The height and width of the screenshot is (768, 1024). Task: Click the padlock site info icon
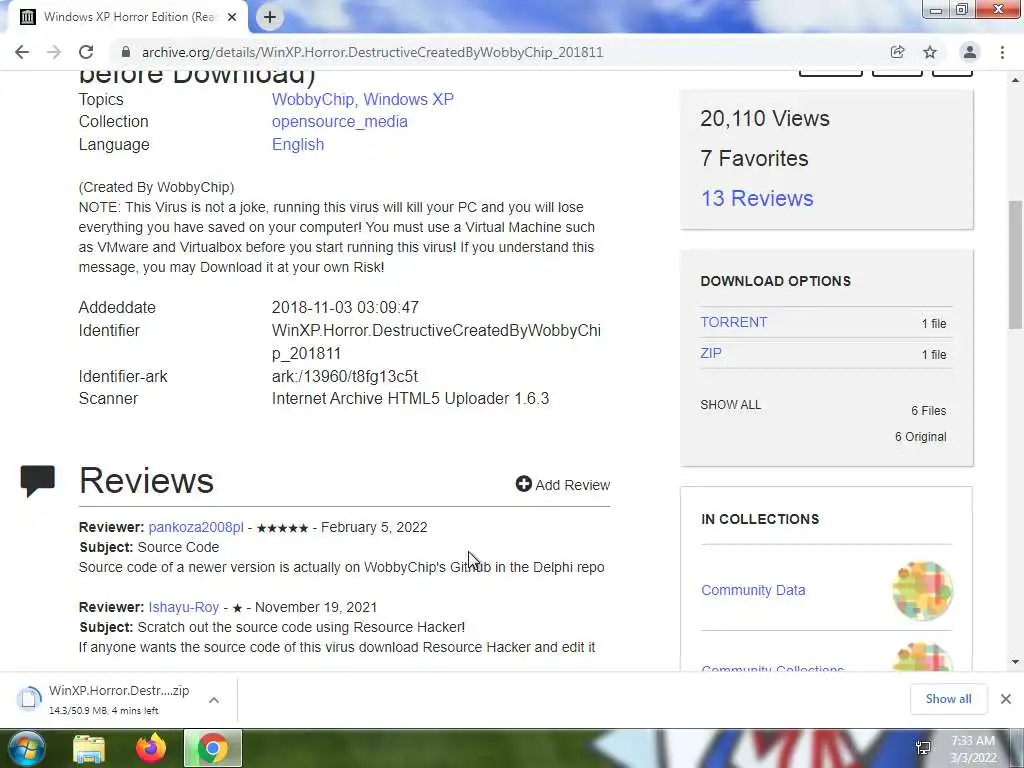(x=126, y=52)
